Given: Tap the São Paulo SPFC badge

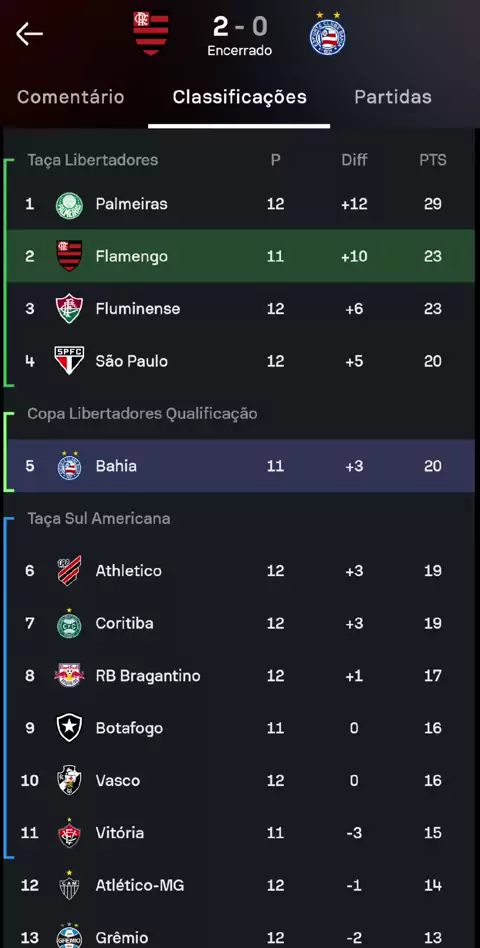Looking at the screenshot, I should [x=69, y=361].
